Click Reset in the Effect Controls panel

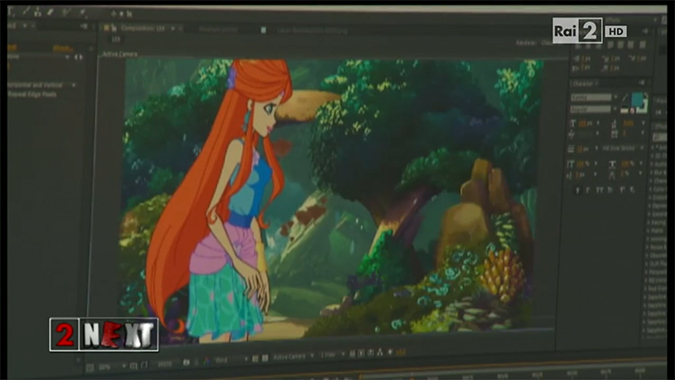12,47
